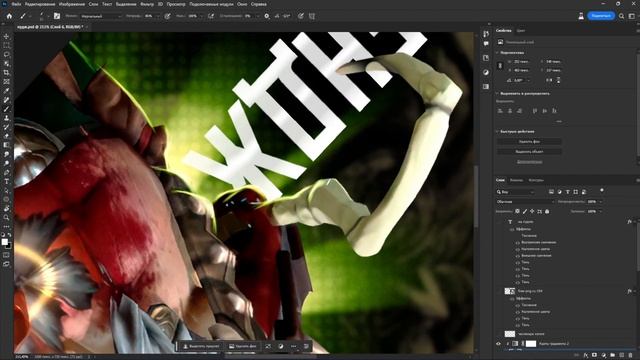The image size is (640, 360).
Task: Switch to the Каналы tab
Action: point(516,180)
